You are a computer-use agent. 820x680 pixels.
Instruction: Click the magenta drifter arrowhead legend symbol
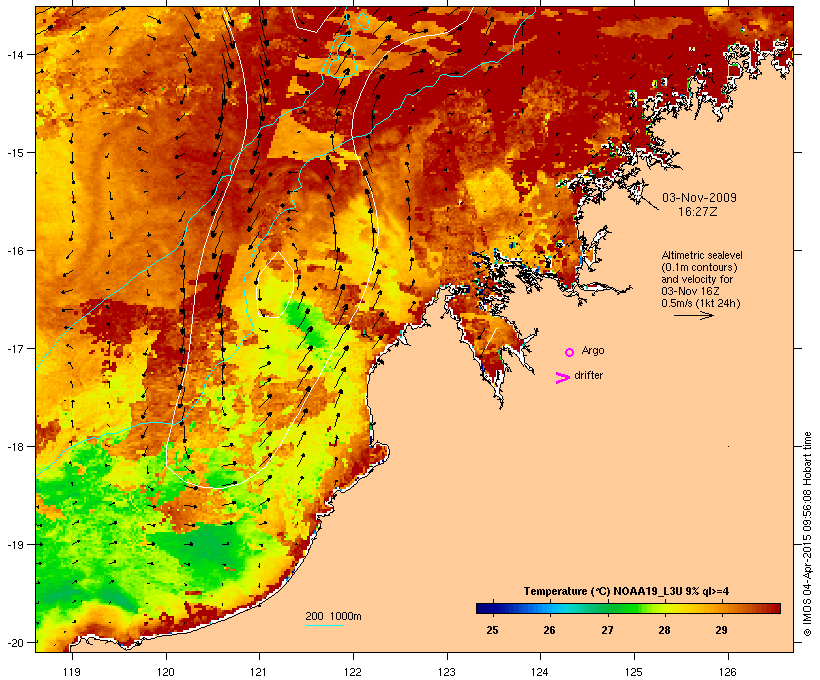(x=562, y=378)
